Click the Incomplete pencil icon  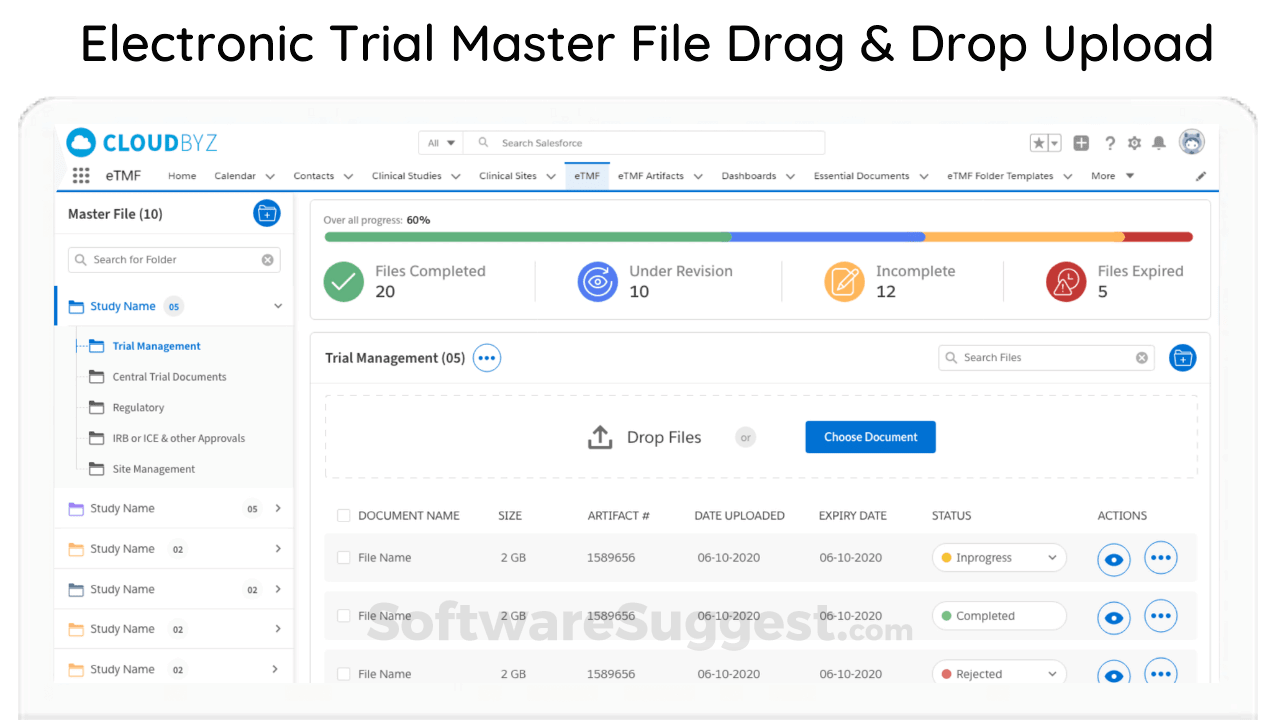coord(845,281)
